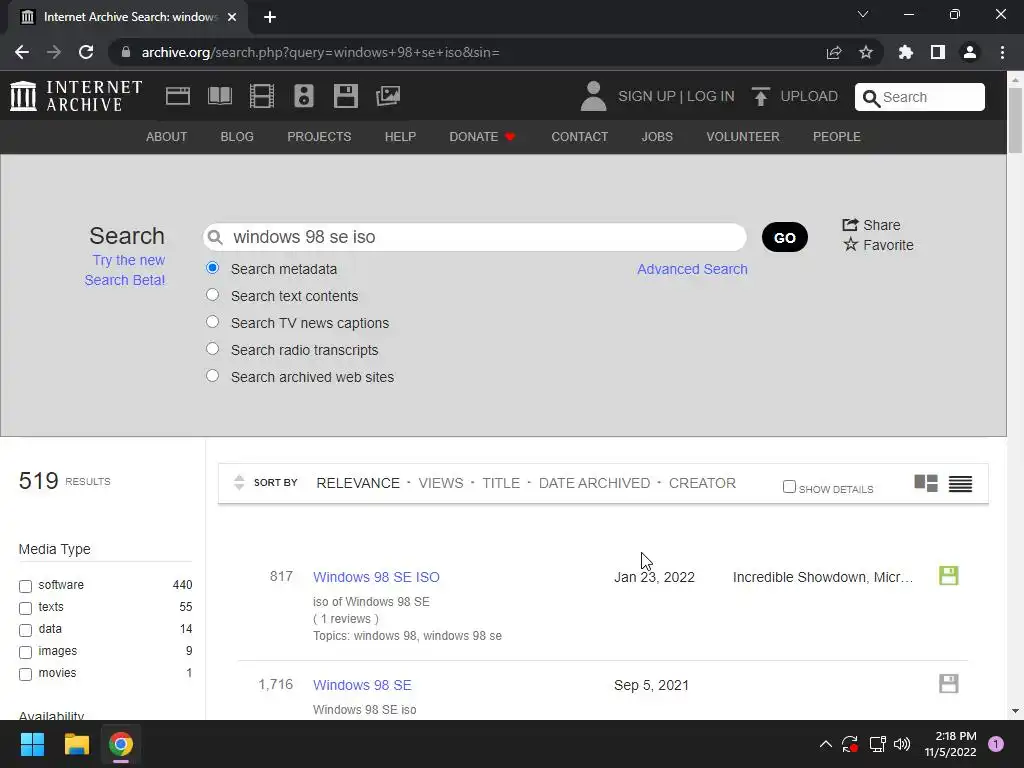Switch to tile grid view icon
Screen dimensions: 1024x768
925,483
